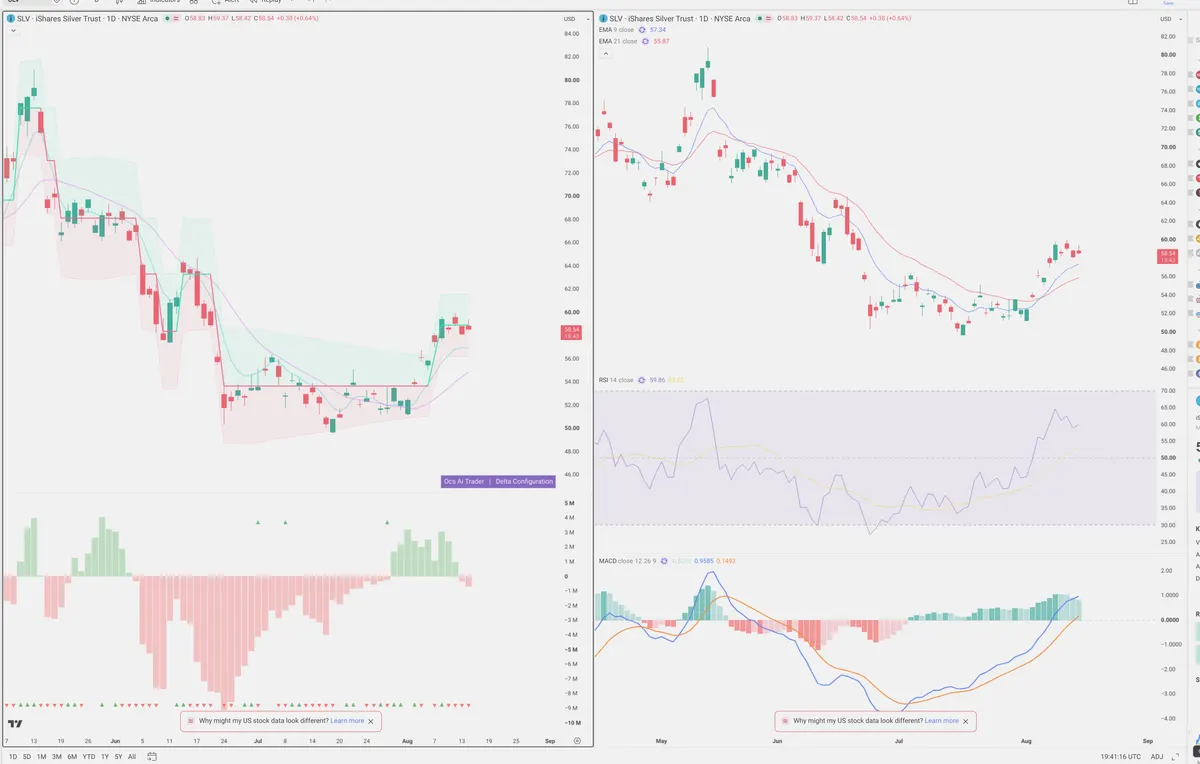The image size is (1200, 764).
Task: Select the 1D time range button
Action: click(x=13, y=756)
